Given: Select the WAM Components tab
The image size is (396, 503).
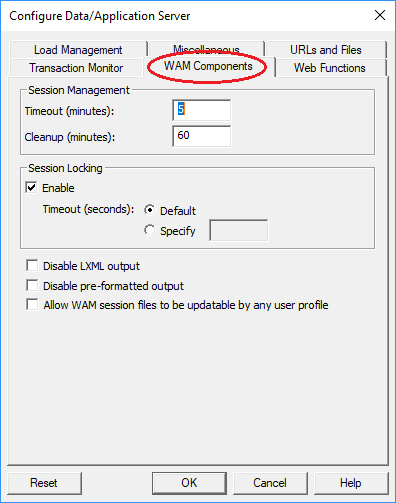Looking at the screenshot, I should [208, 66].
